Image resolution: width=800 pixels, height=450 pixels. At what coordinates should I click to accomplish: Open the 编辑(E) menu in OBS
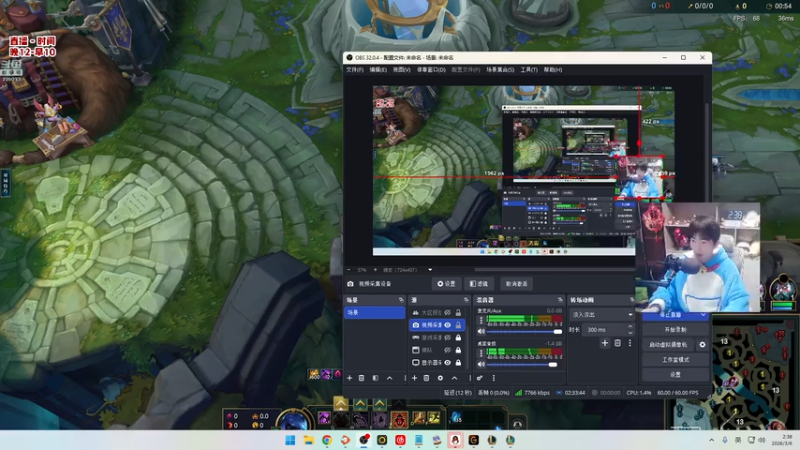(378, 70)
